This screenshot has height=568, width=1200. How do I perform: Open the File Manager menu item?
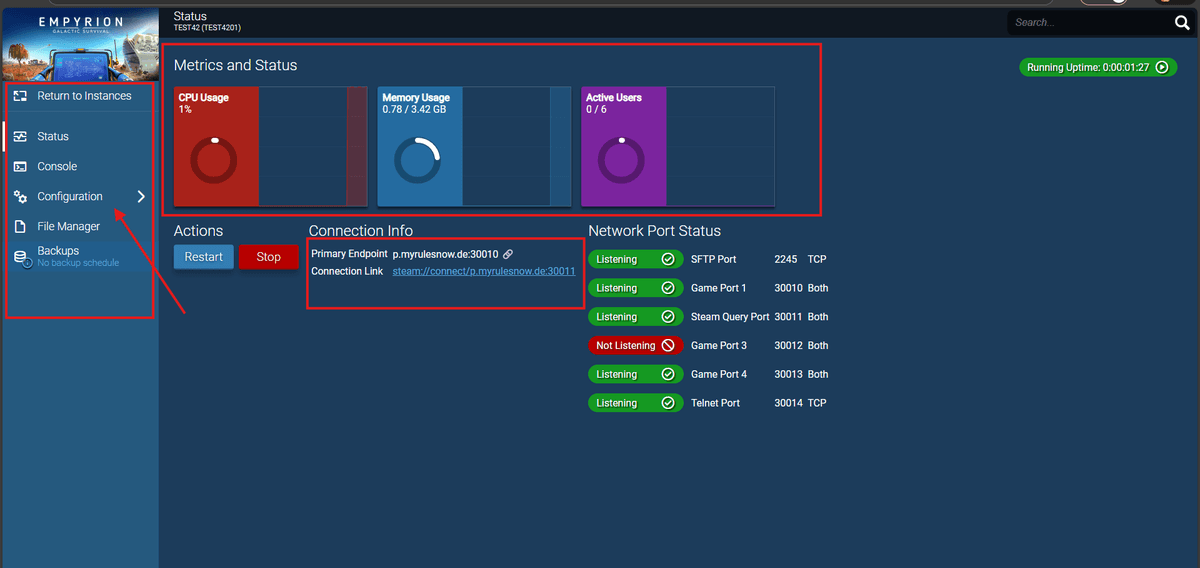[79, 226]
